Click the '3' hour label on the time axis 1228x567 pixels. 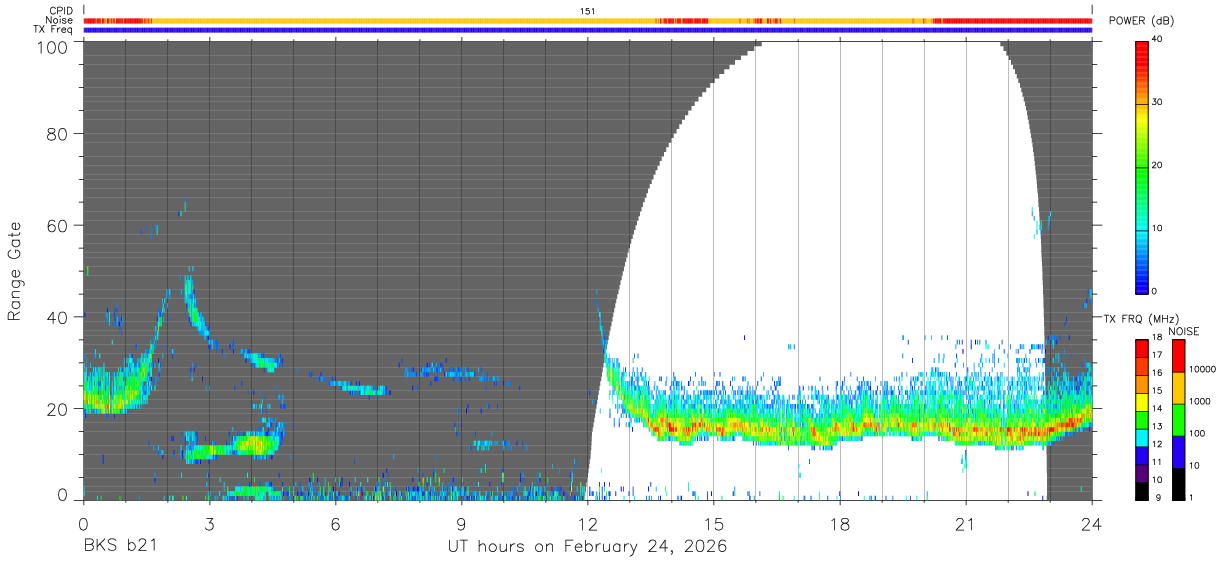coord(209,524)
